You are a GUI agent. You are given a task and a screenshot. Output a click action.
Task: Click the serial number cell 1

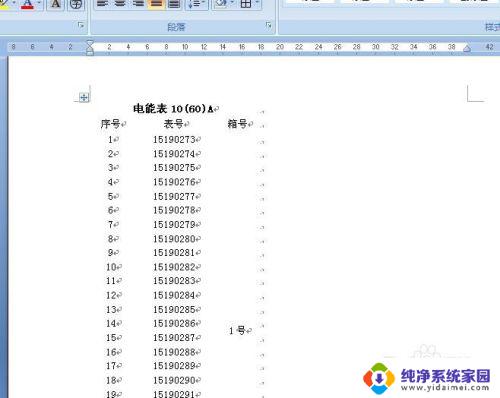click(x=111, y=140)
